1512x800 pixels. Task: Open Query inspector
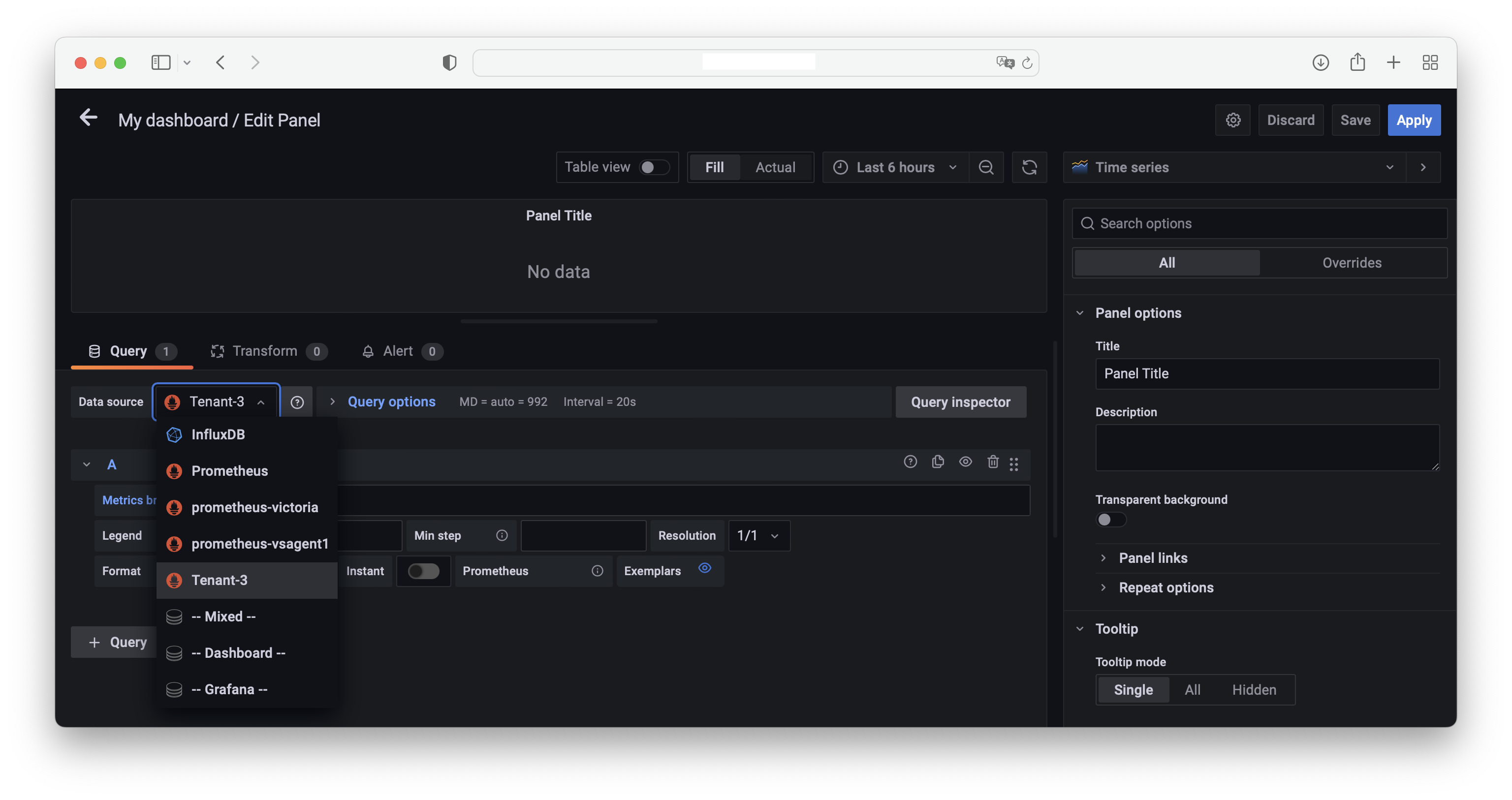click(x=960, y=402)
